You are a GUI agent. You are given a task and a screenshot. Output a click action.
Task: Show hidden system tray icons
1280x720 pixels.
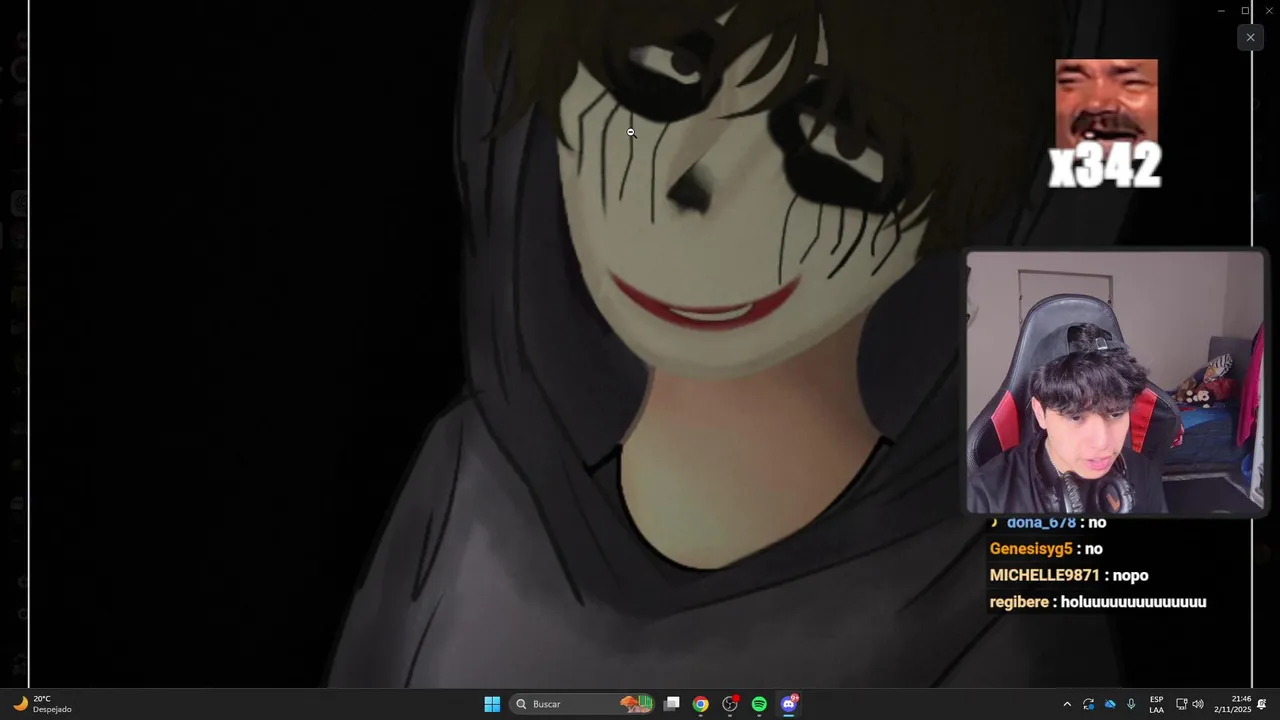[x=1067, y=704]
